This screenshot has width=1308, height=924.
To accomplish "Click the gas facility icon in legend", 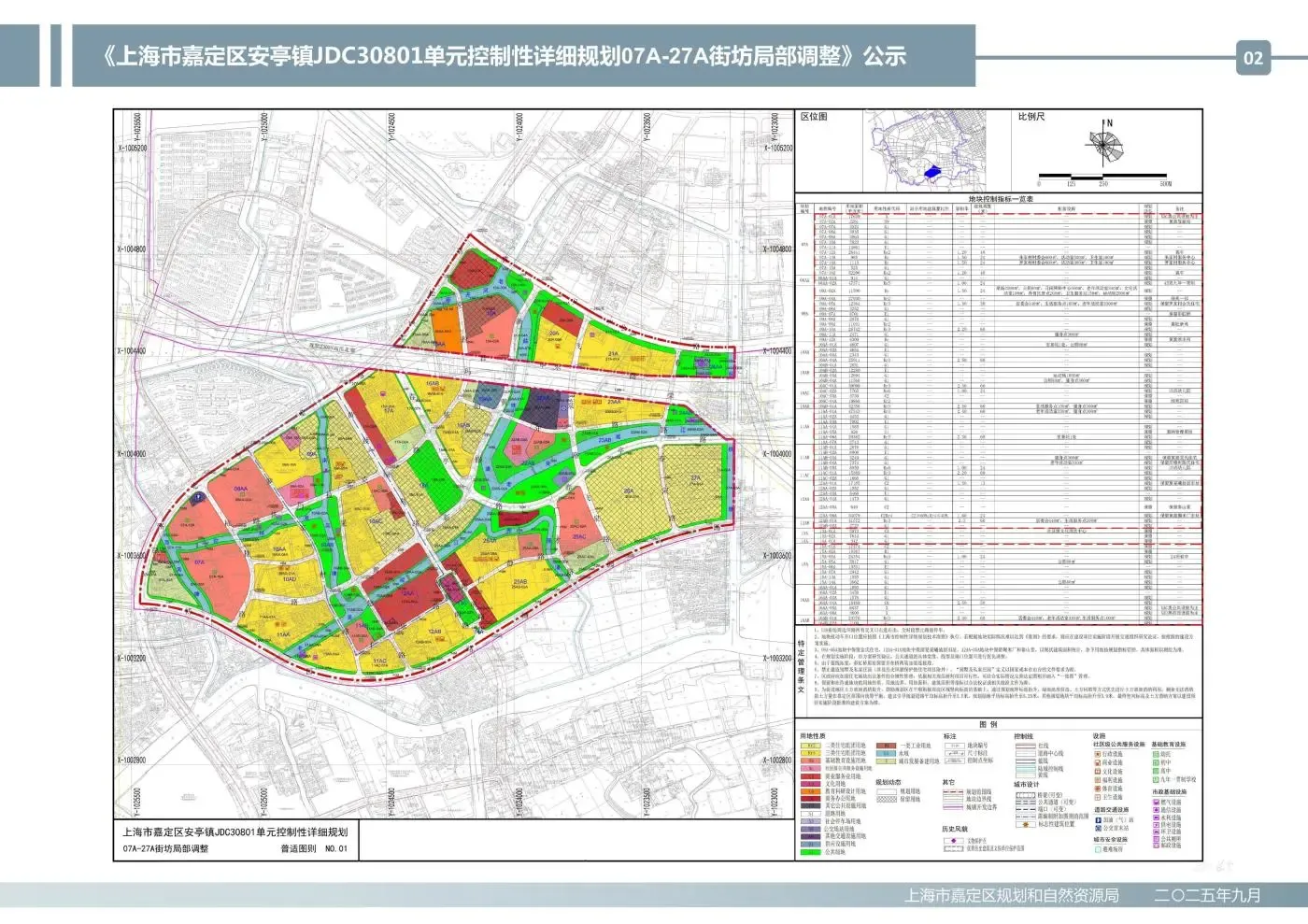I will (x=1156, y=802).
